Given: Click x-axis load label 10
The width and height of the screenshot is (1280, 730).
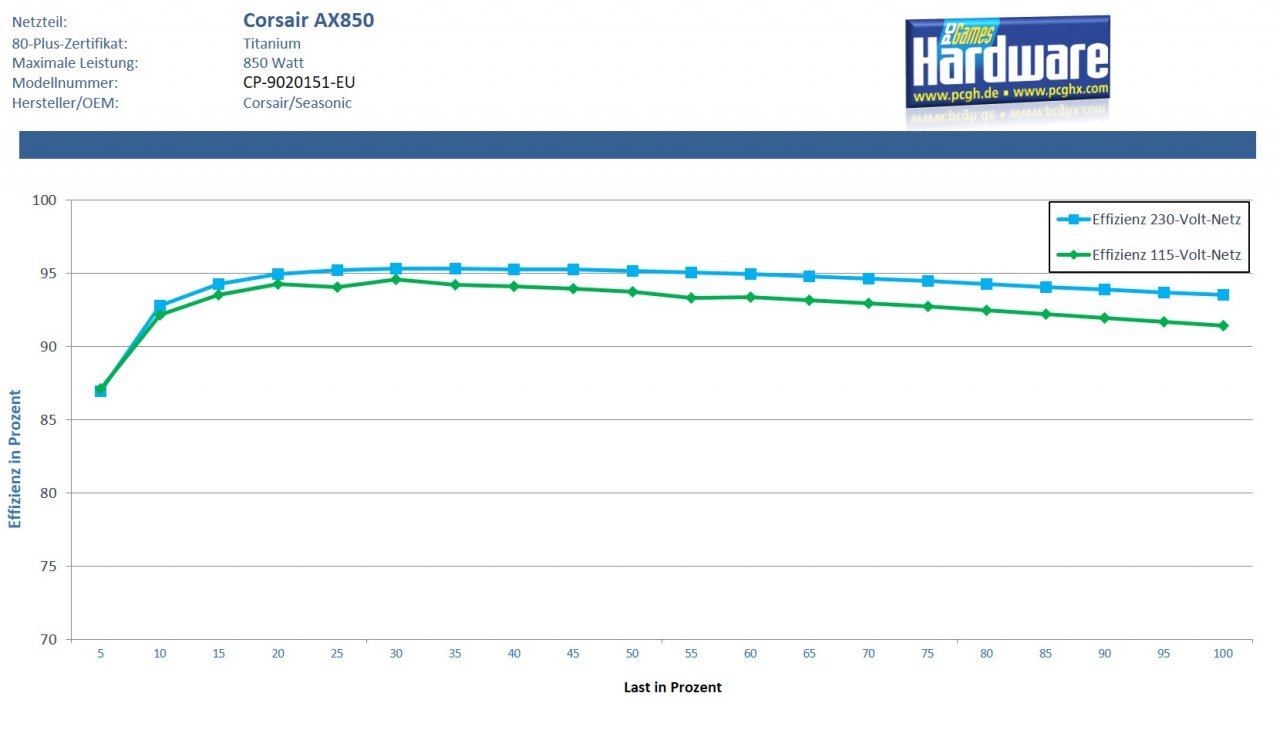Looking at the screenshot, I should pos(160,654).
